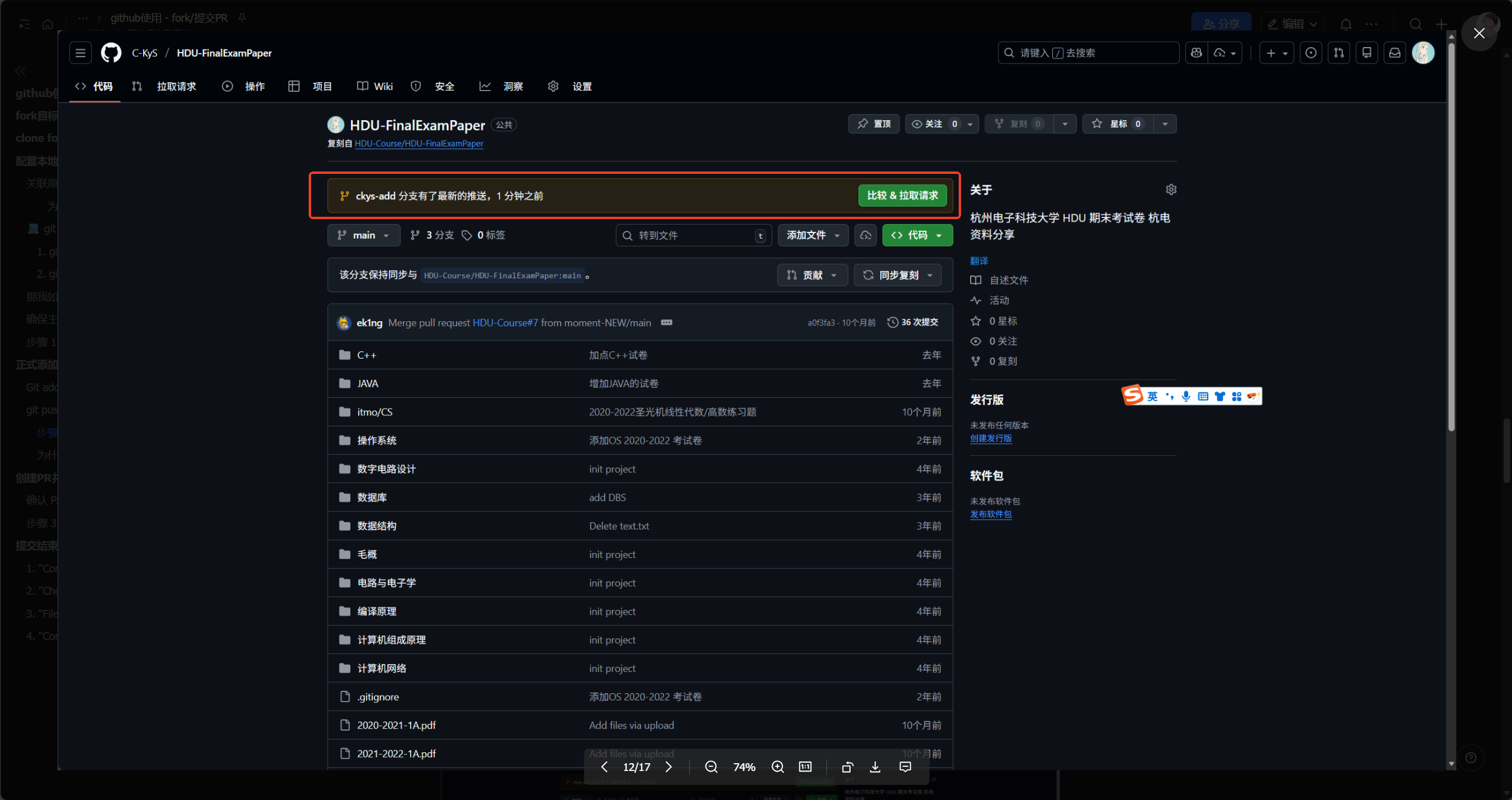Switch to the 拉取请求 tab
Screen dimensions: 1512x800
[x=176, y=86]
